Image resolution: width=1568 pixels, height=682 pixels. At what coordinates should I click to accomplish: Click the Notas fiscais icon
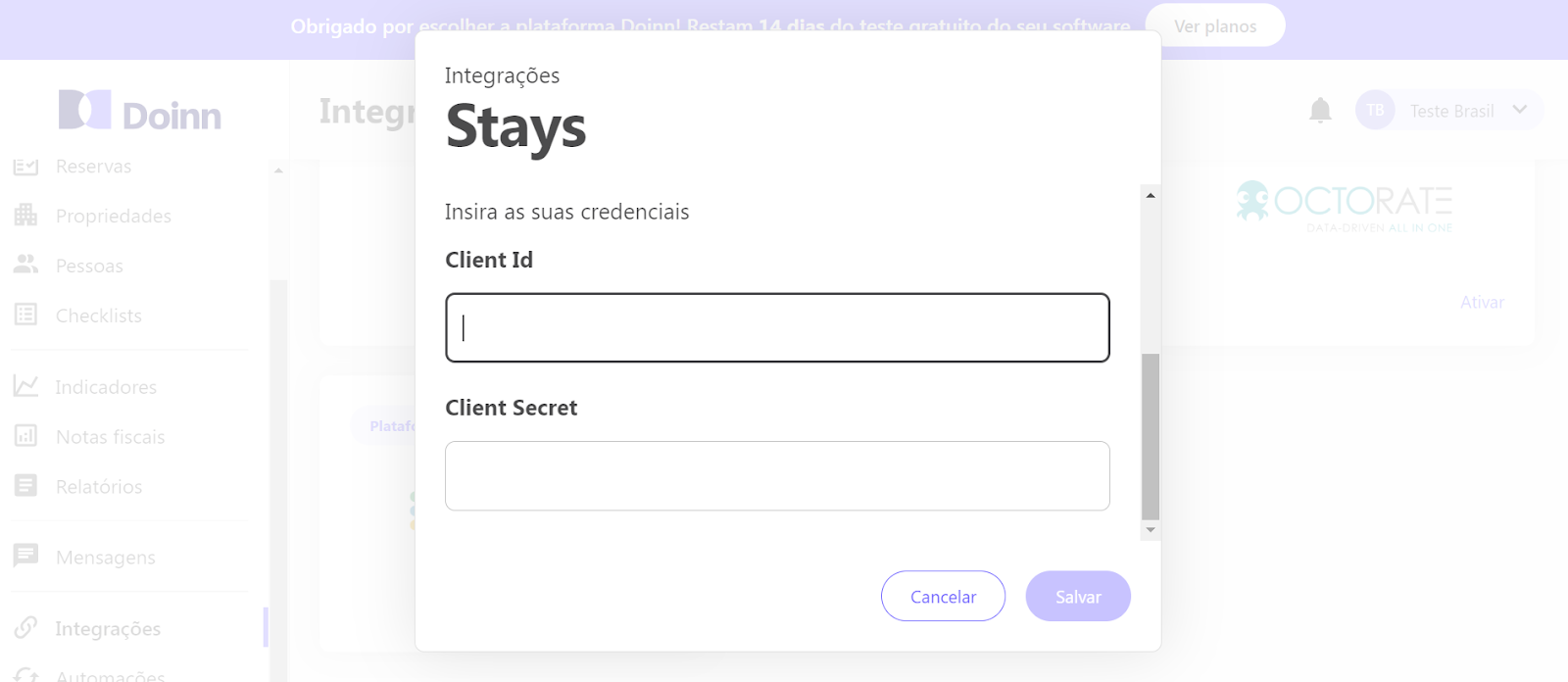(25, 436)
